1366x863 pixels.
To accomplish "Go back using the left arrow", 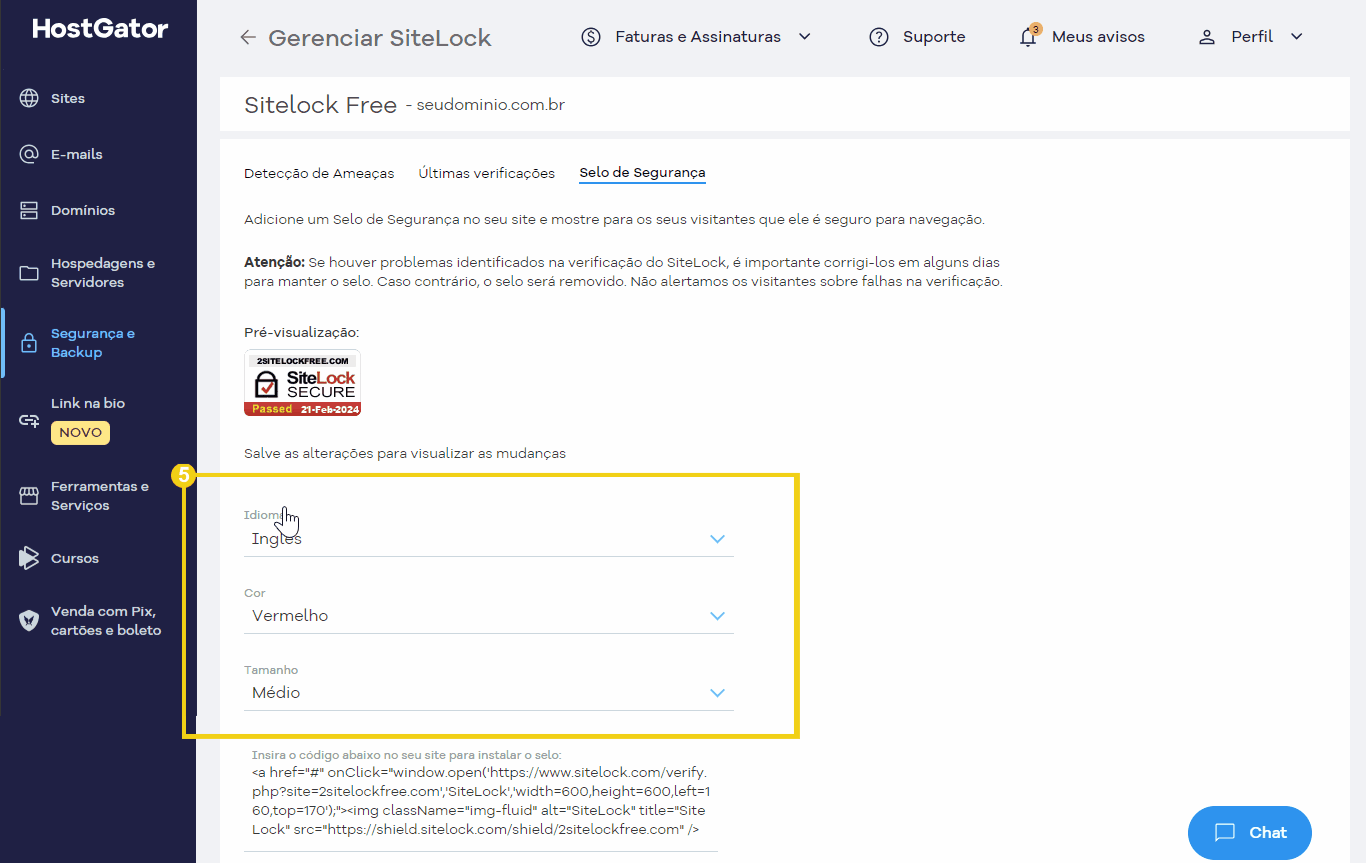I will (x=248, y=38).
